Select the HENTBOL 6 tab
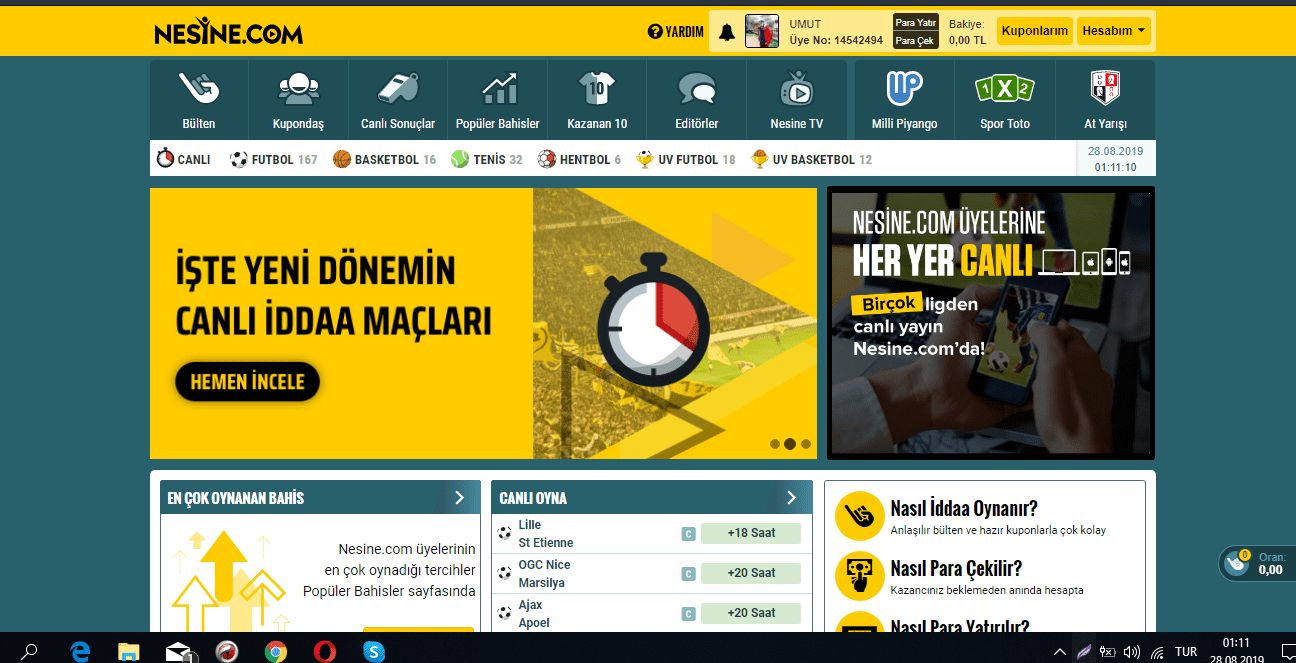Viewport: 1296px width, 663px height. (x=580, y=159)
